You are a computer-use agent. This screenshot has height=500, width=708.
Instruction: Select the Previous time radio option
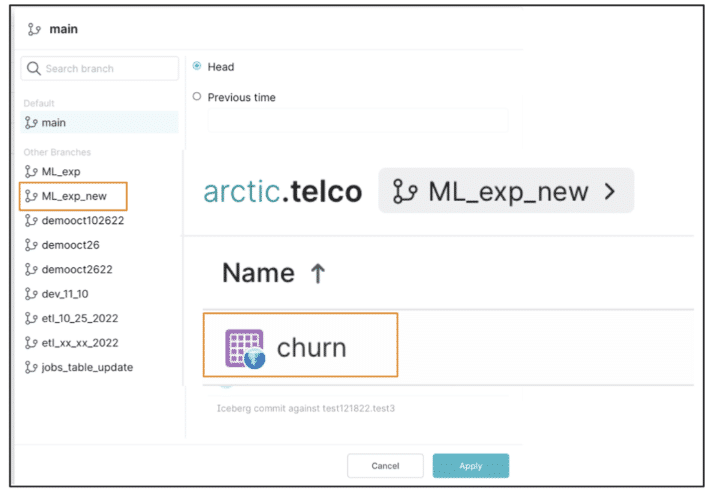coord(197,96)
